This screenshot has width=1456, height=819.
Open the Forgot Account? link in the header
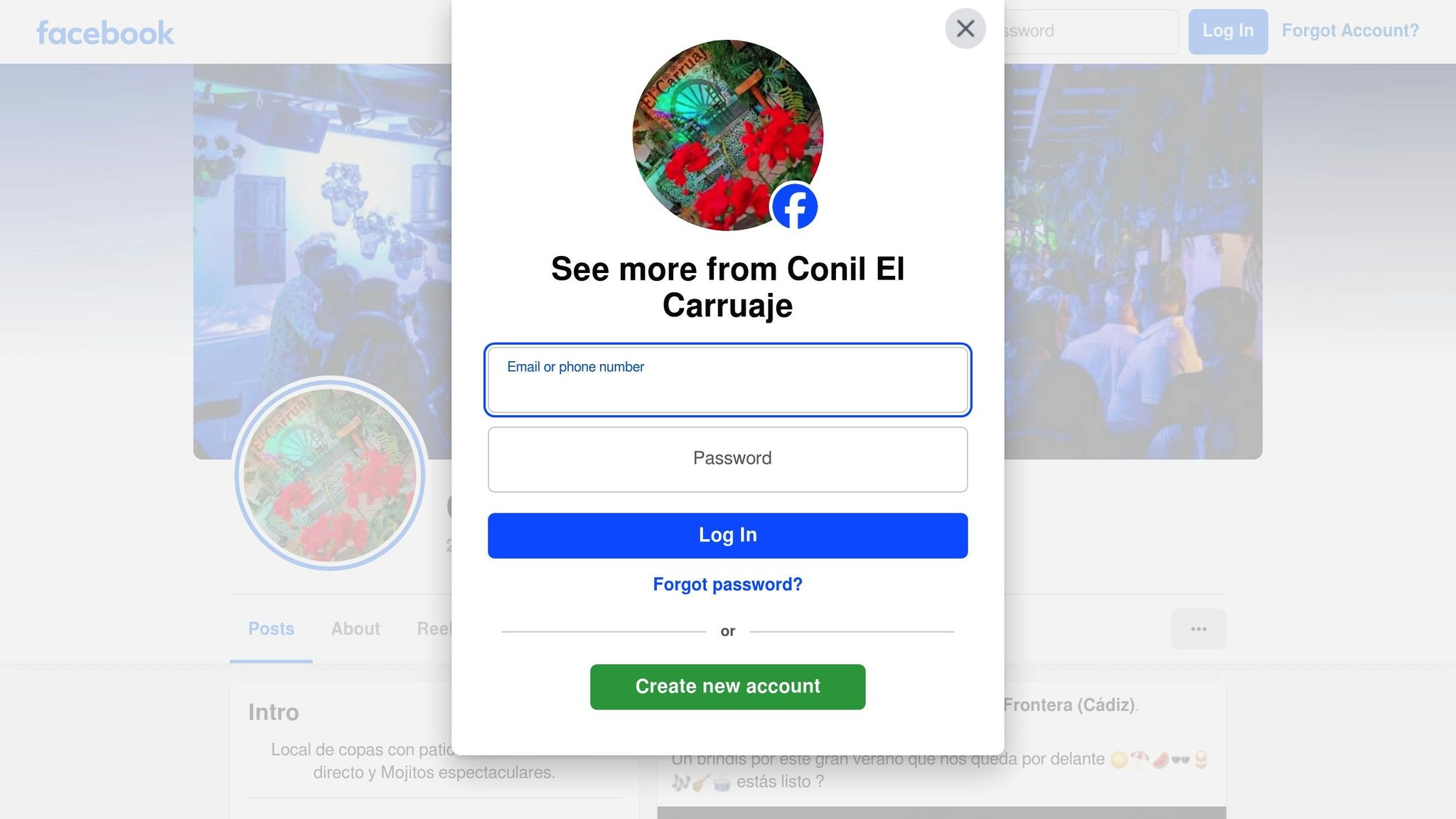(1350, 31)
